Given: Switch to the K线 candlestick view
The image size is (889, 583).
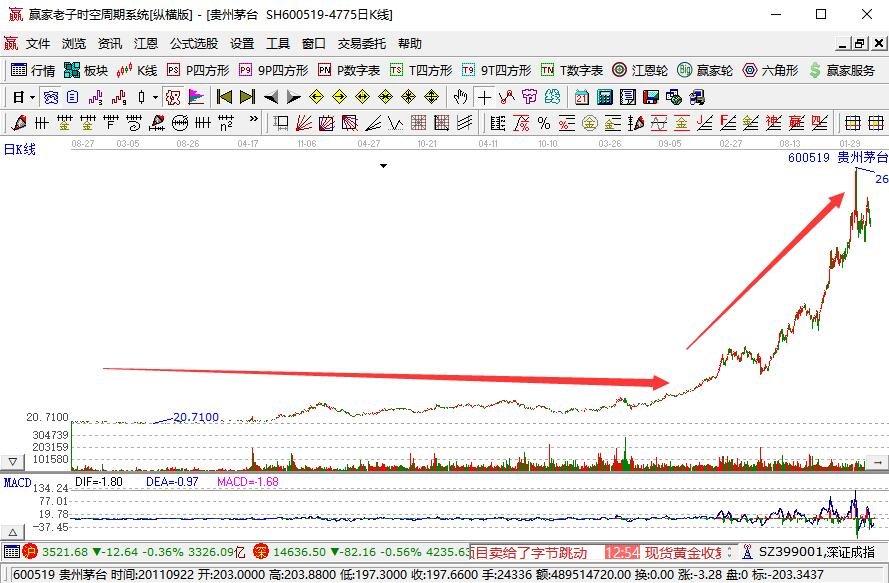Looking at the screenshot, I should click(137, 70).
